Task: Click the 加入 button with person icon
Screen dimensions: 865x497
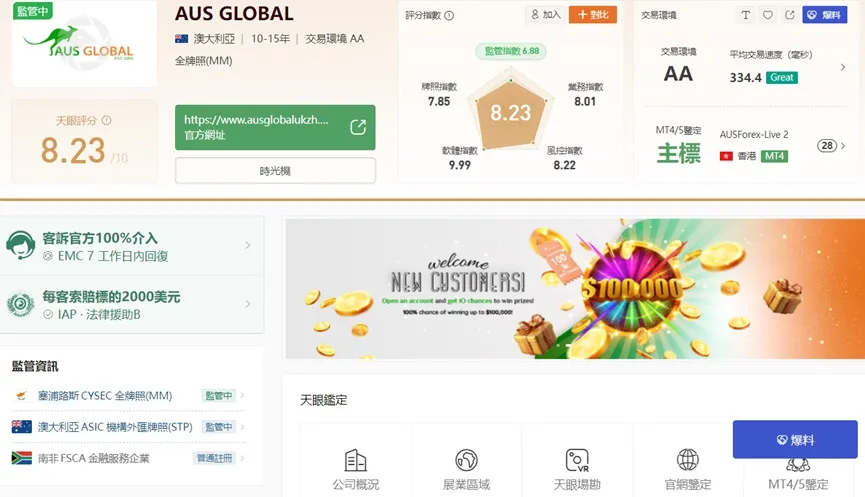Action: coord(545,15)
